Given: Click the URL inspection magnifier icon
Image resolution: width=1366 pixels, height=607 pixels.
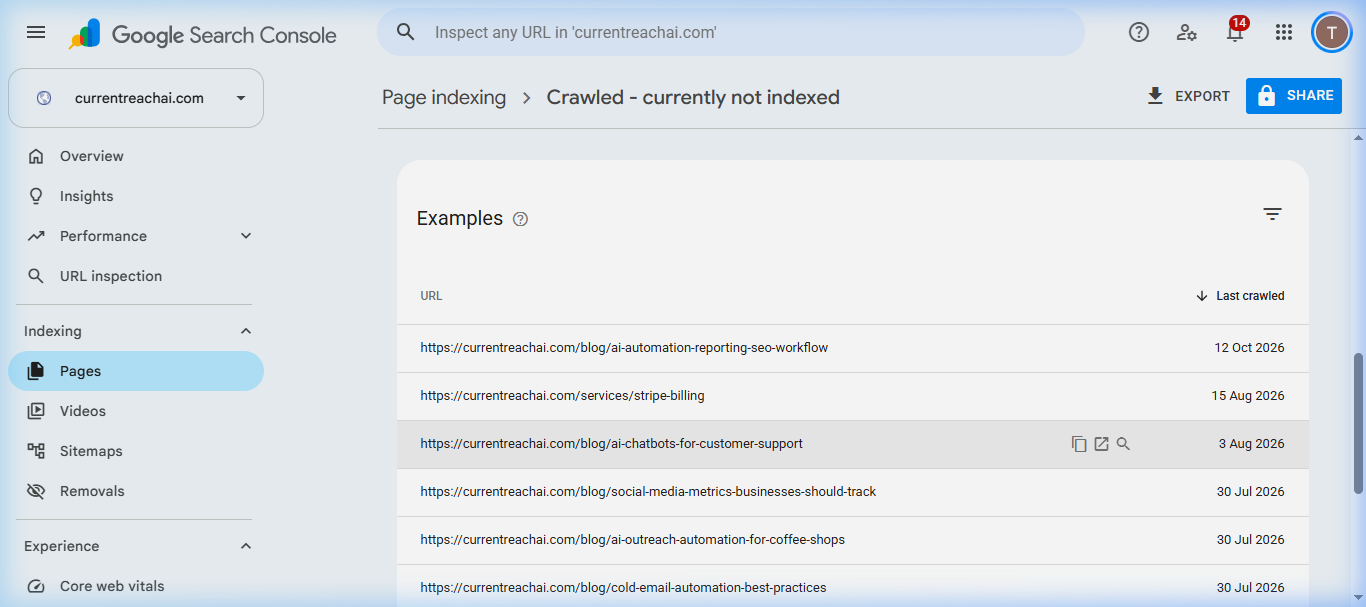Looking at the screenshot, I should (x=36, y=276).
